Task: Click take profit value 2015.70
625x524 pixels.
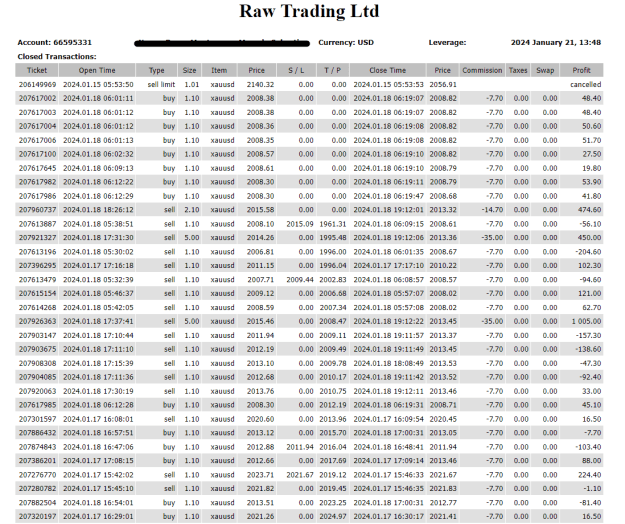Action: [333, 433]
